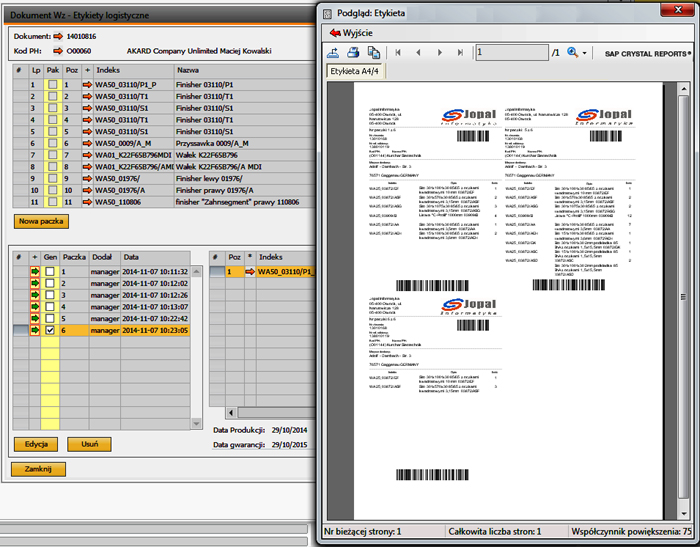Screen dimensions: 700x547
Task: Click green arrow icon for paczka 6
Action: [x=35, y=330]
